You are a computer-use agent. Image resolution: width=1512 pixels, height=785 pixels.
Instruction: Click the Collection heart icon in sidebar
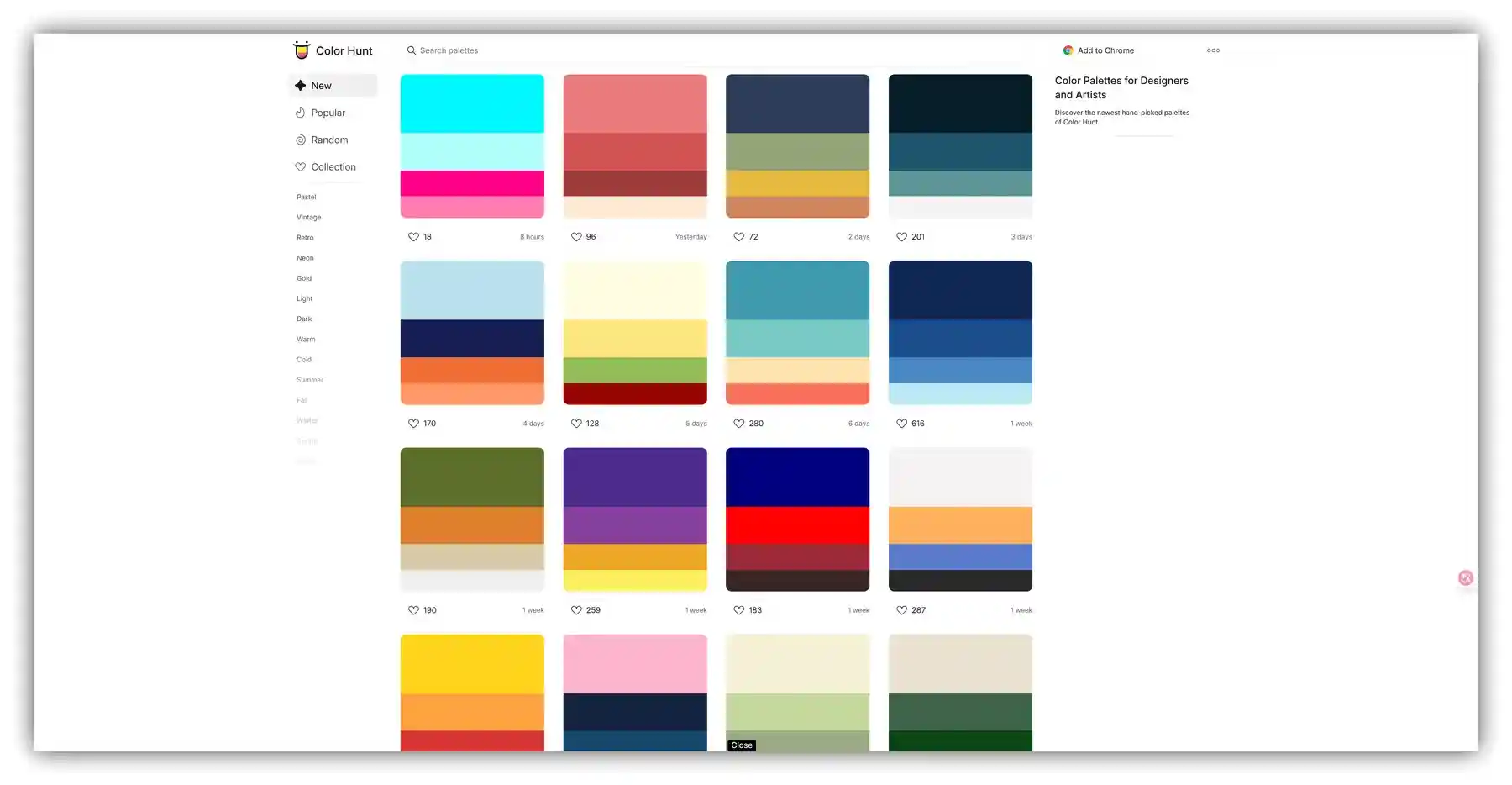pyautogui.click(x=300, y=167)
